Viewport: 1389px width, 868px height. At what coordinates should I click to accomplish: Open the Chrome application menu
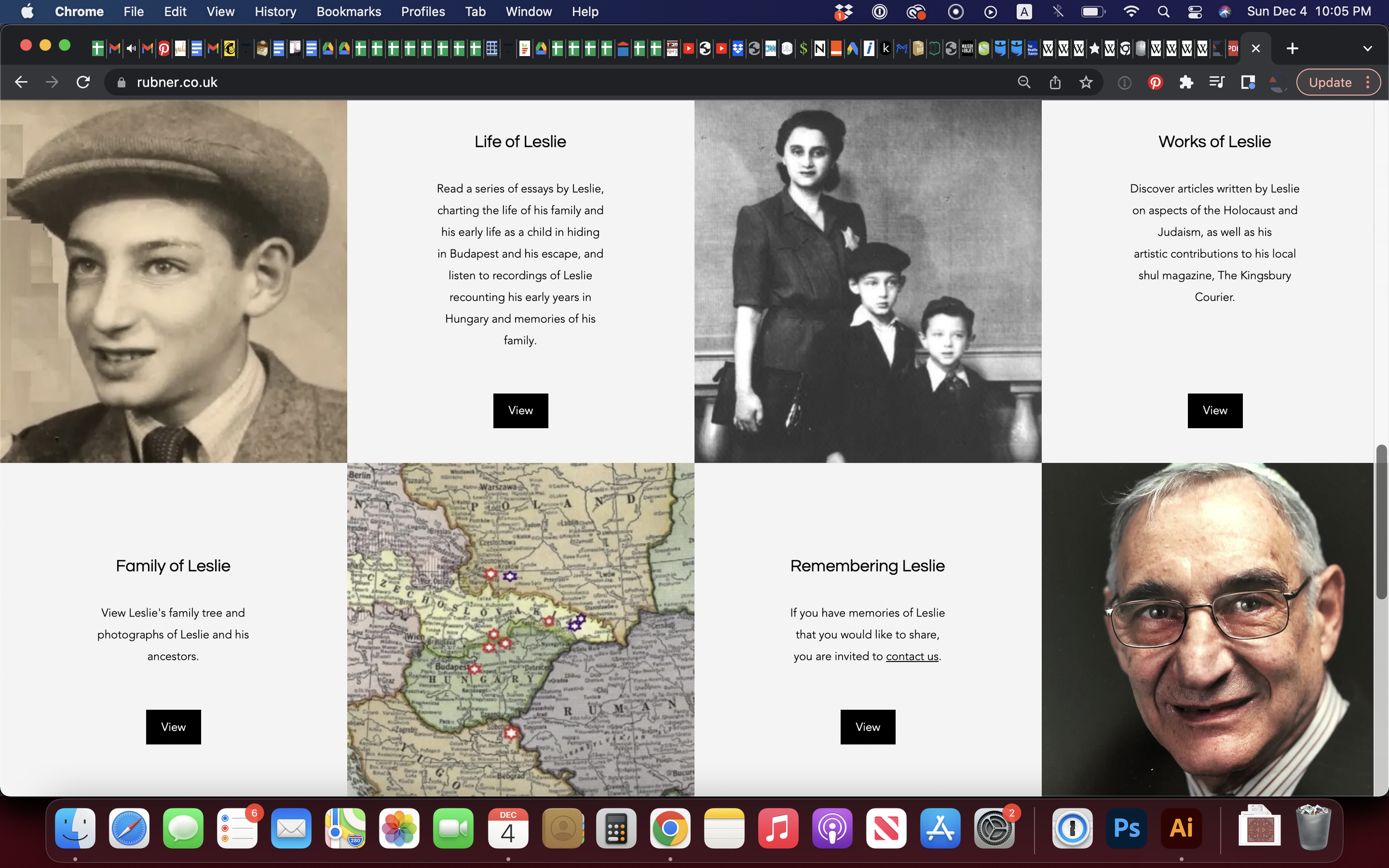click(x=79, y=12)
